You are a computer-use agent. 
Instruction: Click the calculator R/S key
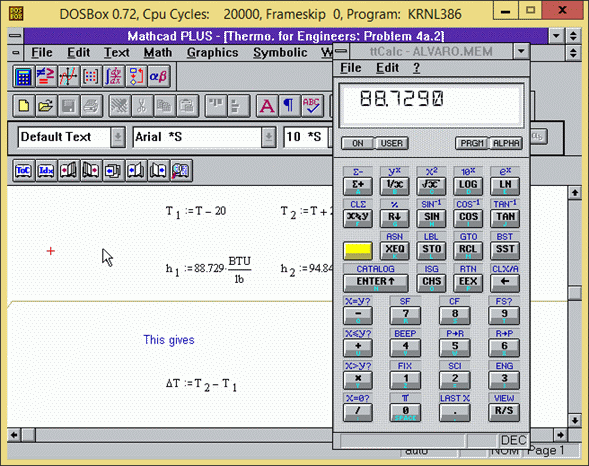(504, 412)
